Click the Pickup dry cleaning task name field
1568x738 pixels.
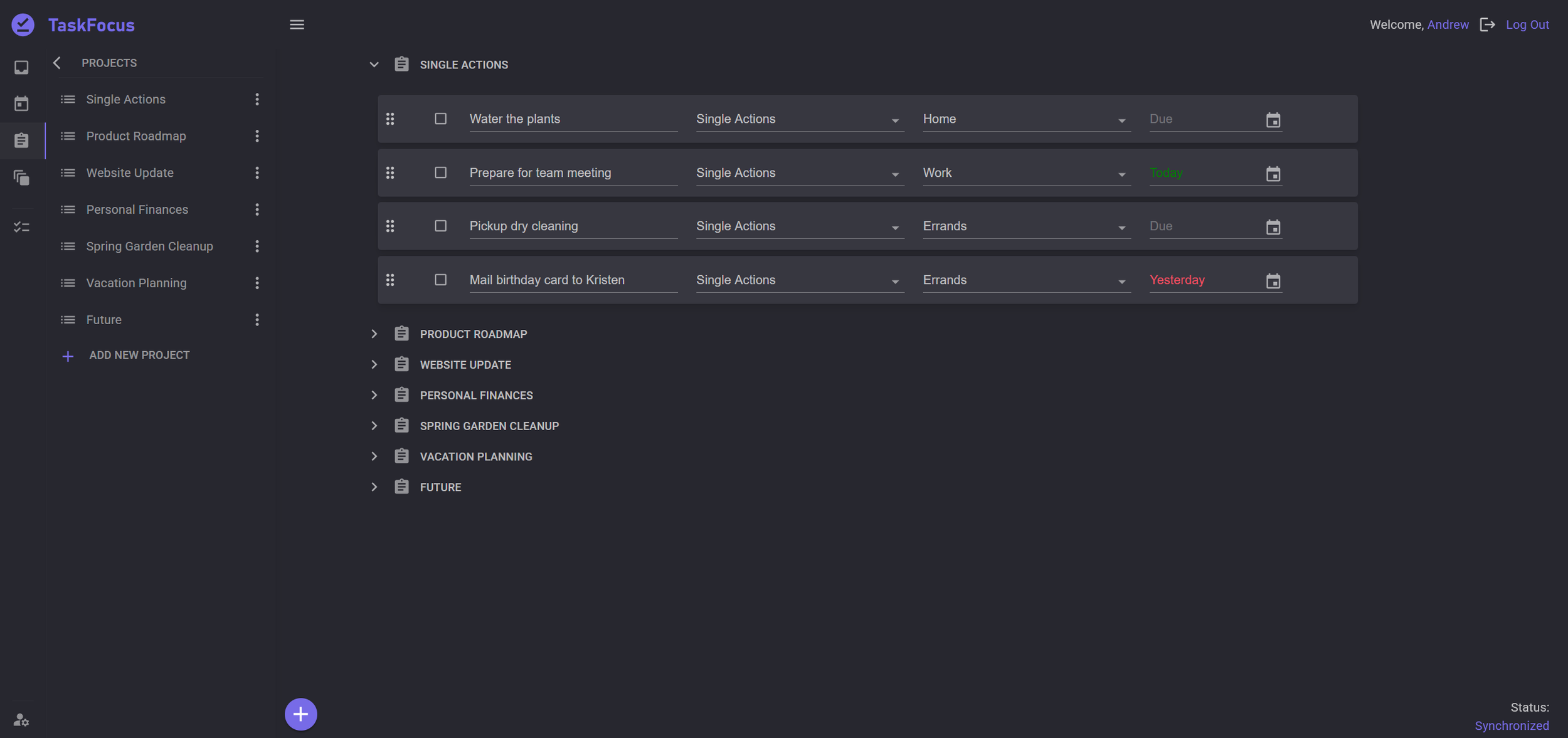pos(572,226)
